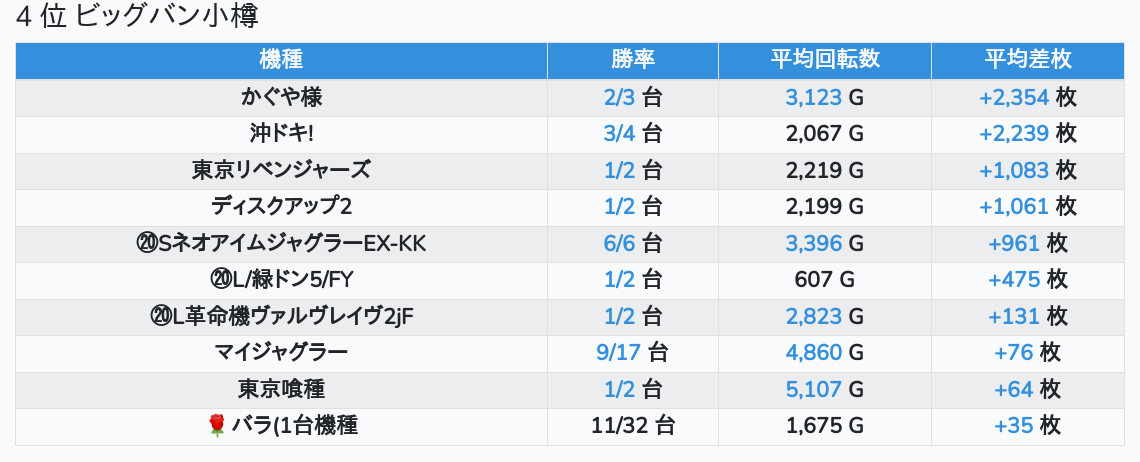Click the ⑳L革命機ヴァルヴレイヴ2jF row name
The image size is (1140, 462).
pos(281,316)
